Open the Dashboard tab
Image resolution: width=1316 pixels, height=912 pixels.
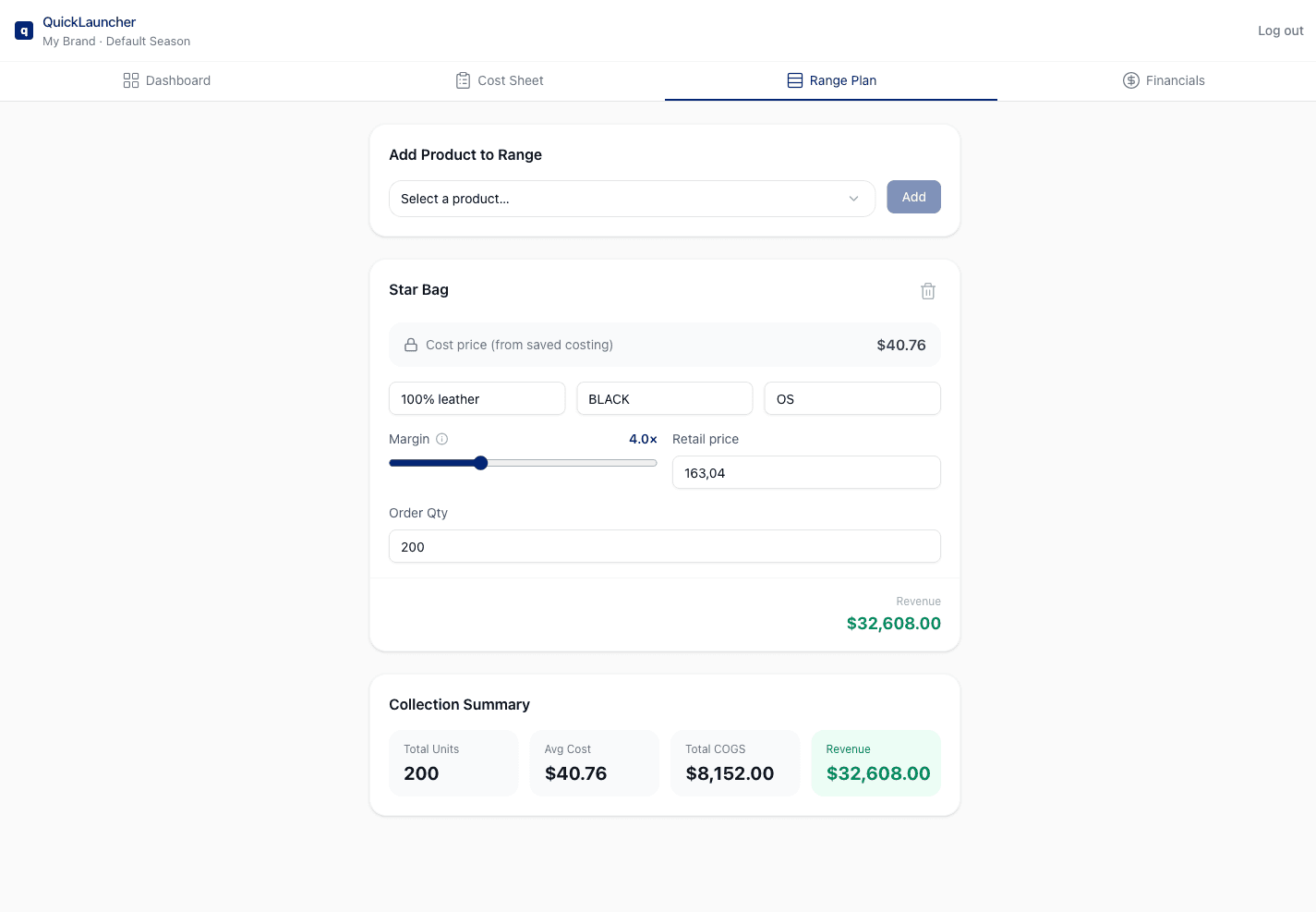166,80
